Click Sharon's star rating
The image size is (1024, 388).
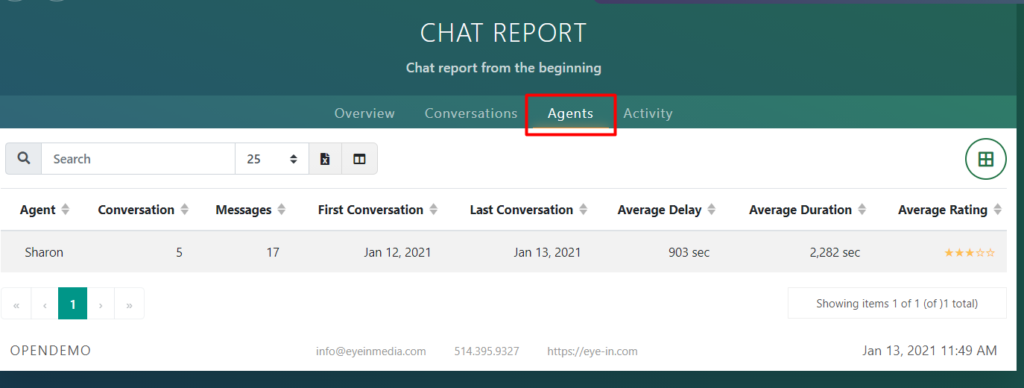(969, 252)
